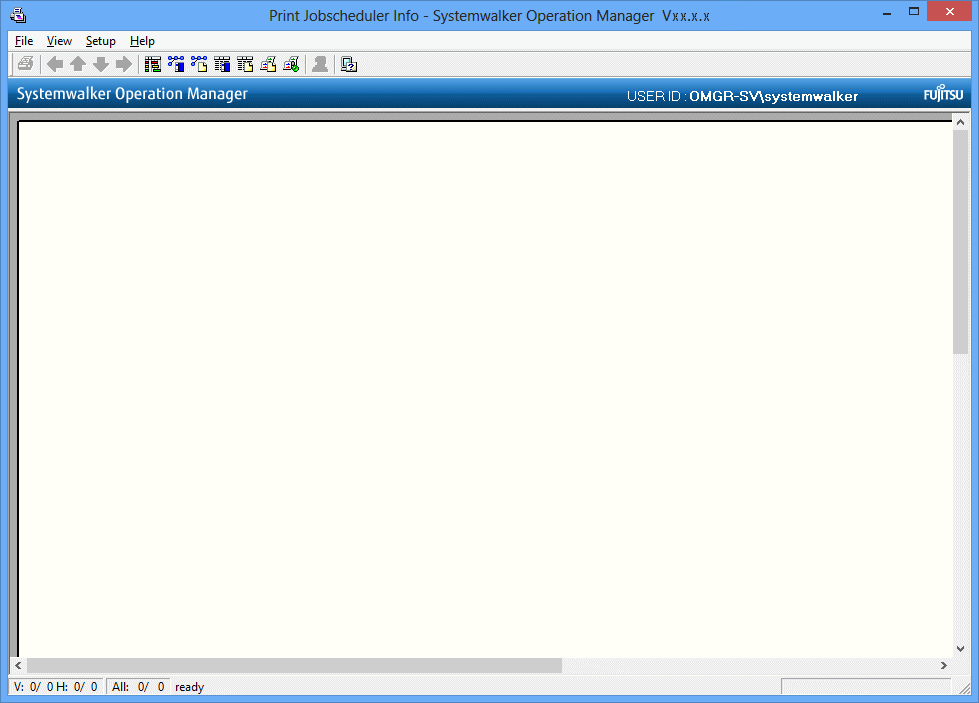Click the right arrow page navigation icon

click(124, 64)
